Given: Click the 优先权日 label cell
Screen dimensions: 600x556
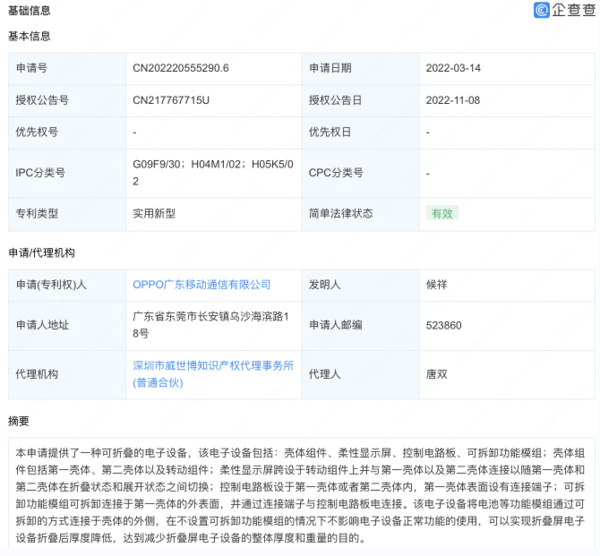Looking at the screenshot, I should (360, 132).
